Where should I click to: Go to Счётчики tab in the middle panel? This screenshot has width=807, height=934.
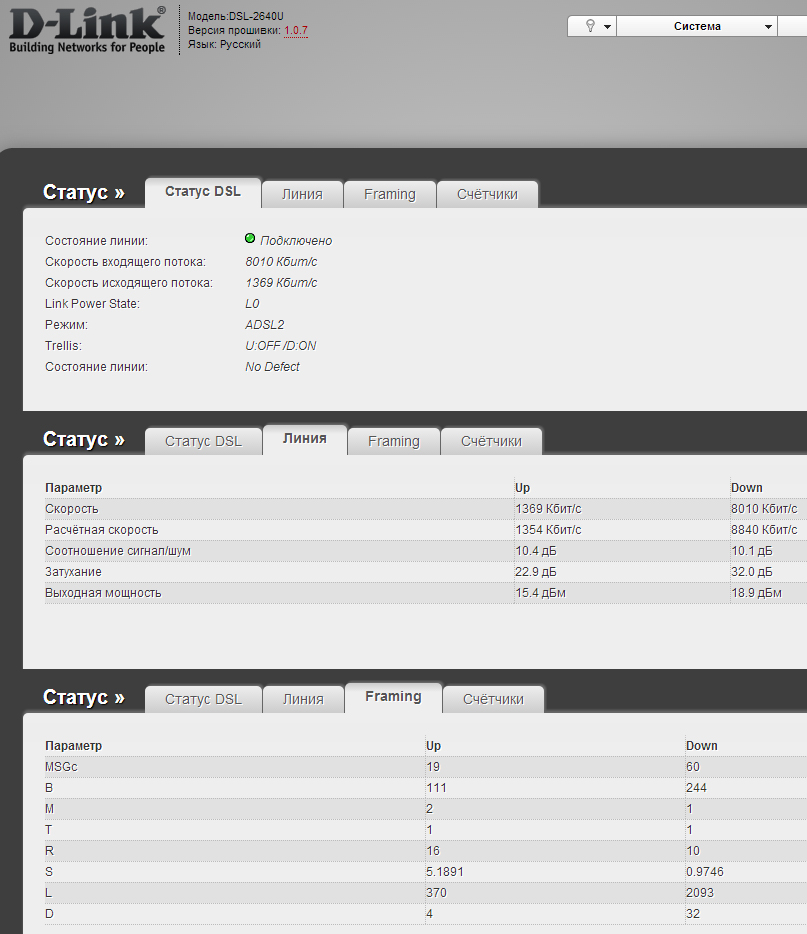coord(491,441)
